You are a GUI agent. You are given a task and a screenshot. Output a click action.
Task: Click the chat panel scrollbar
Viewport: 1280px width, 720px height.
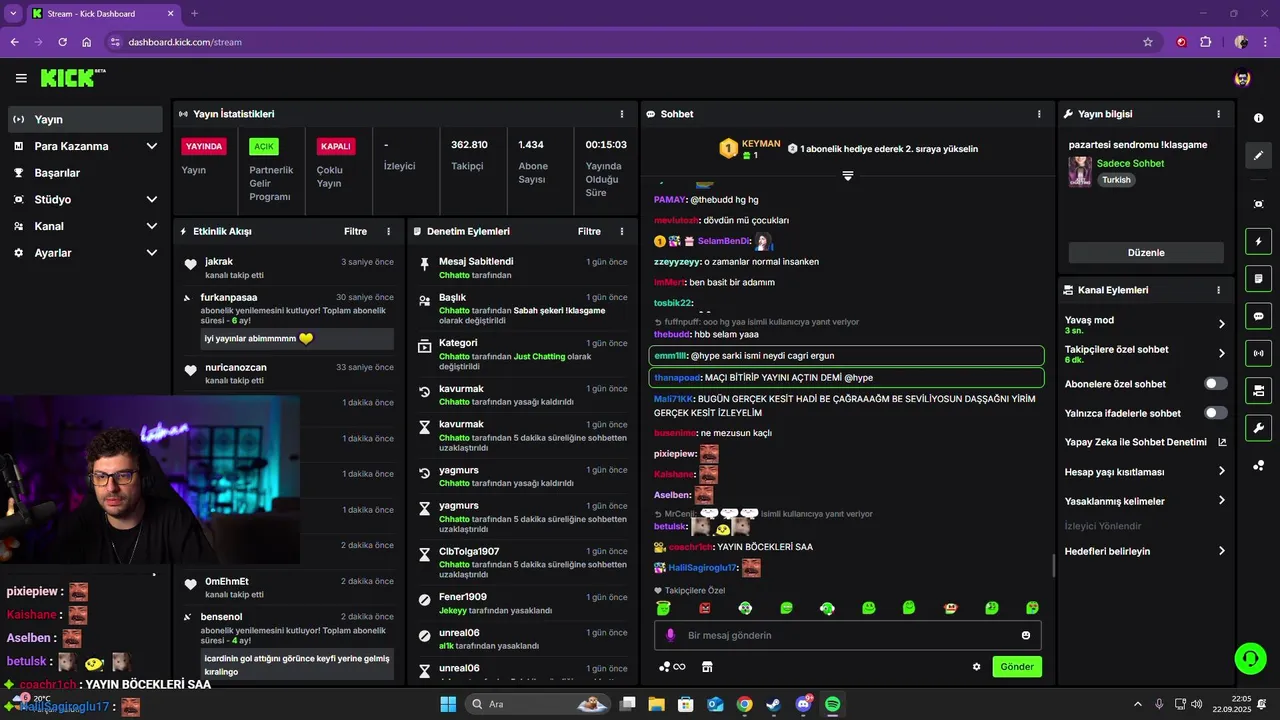click(x=1053, y=567)
